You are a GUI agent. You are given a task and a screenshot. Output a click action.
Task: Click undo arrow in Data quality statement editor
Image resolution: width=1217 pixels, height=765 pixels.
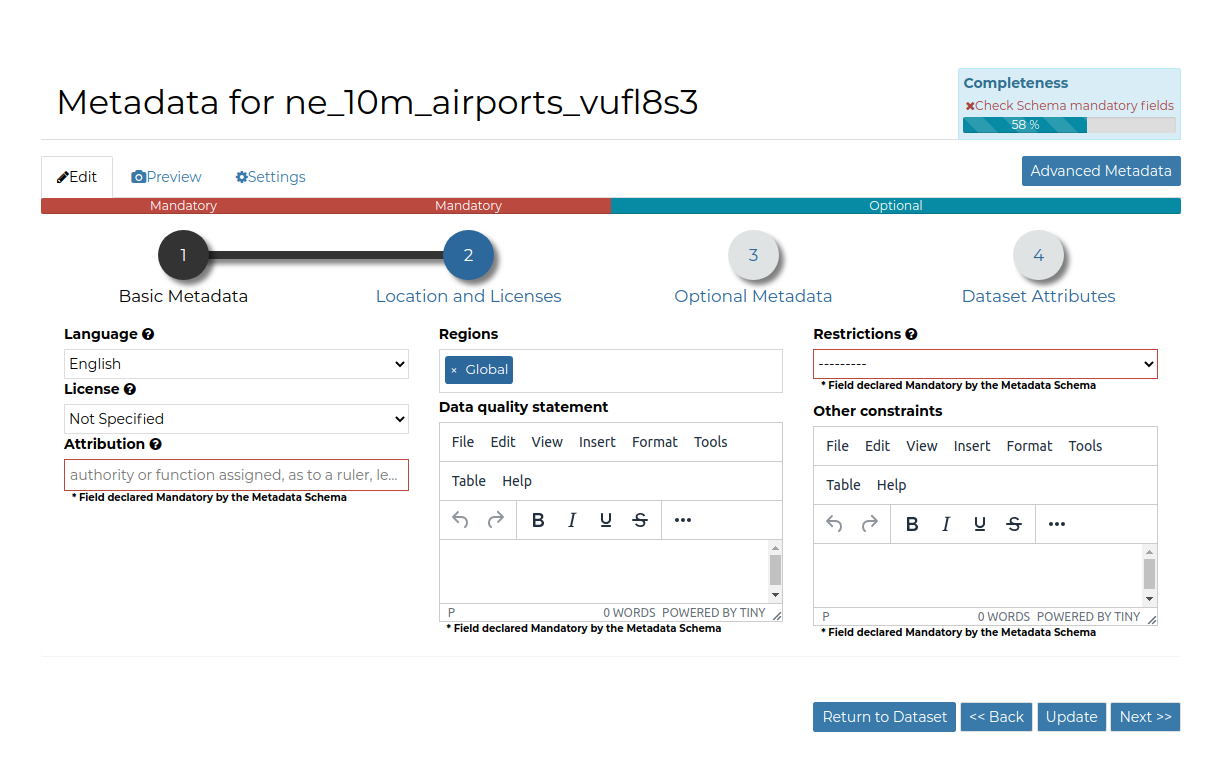tap(459, 519)
